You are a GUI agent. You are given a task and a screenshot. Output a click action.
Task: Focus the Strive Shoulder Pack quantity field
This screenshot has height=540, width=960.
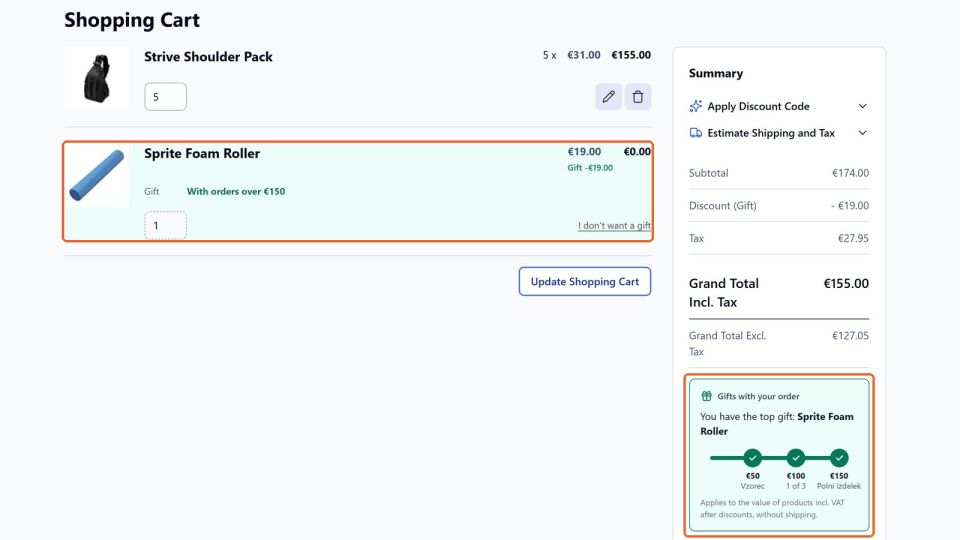point(165,97)
